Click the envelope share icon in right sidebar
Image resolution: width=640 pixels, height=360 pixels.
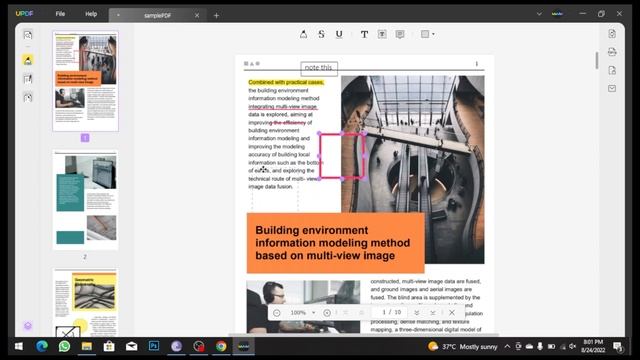pyautogui.click(x=612, y=88)
